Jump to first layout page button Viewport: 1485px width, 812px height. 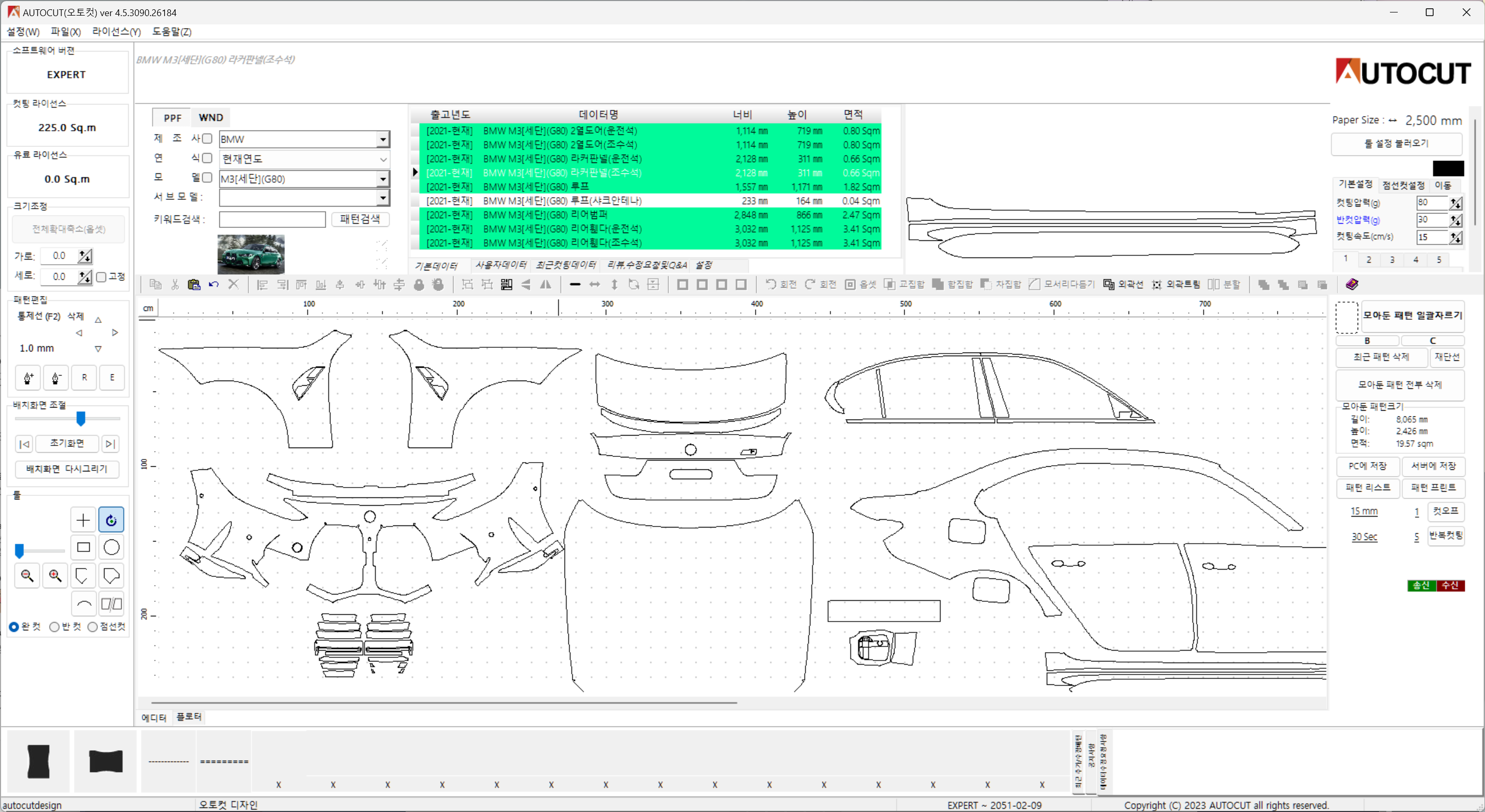click(x=24, y=444)
